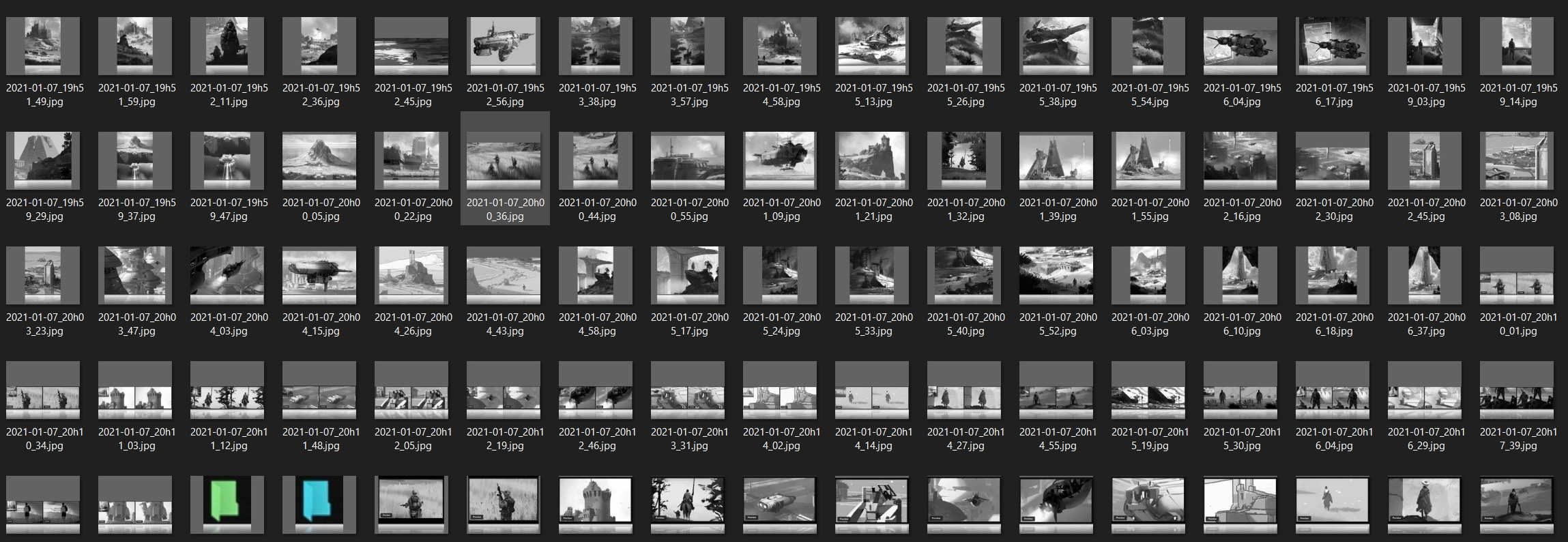The width and height of the screenshot is (1568, 542).
Task: Select image 2021-01-07_20h00_05.jpg mountain thumbnail
Action: pyautogui.click(x=319, y=160)
